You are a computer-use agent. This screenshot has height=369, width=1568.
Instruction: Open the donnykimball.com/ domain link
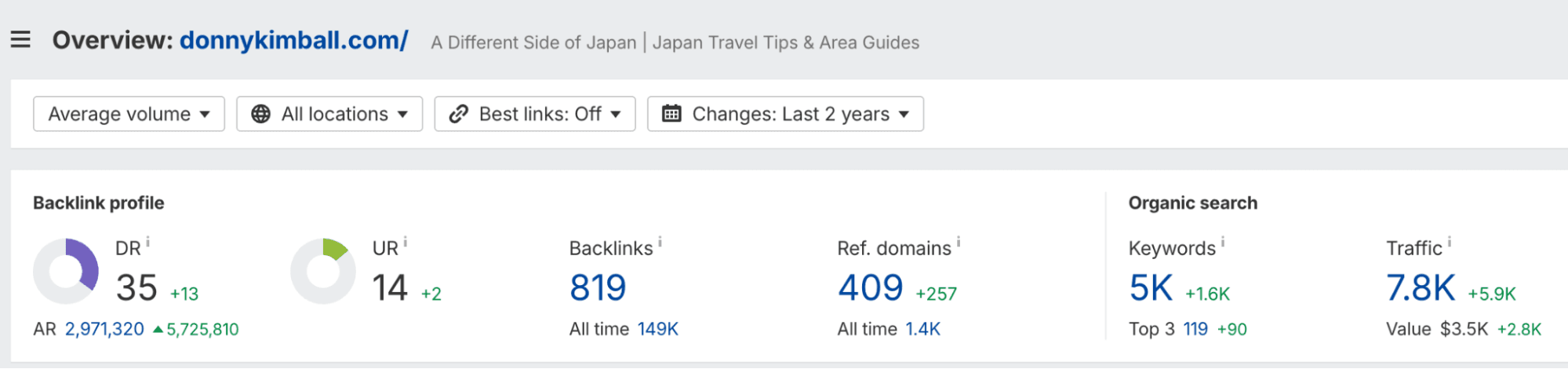[294, 40]
